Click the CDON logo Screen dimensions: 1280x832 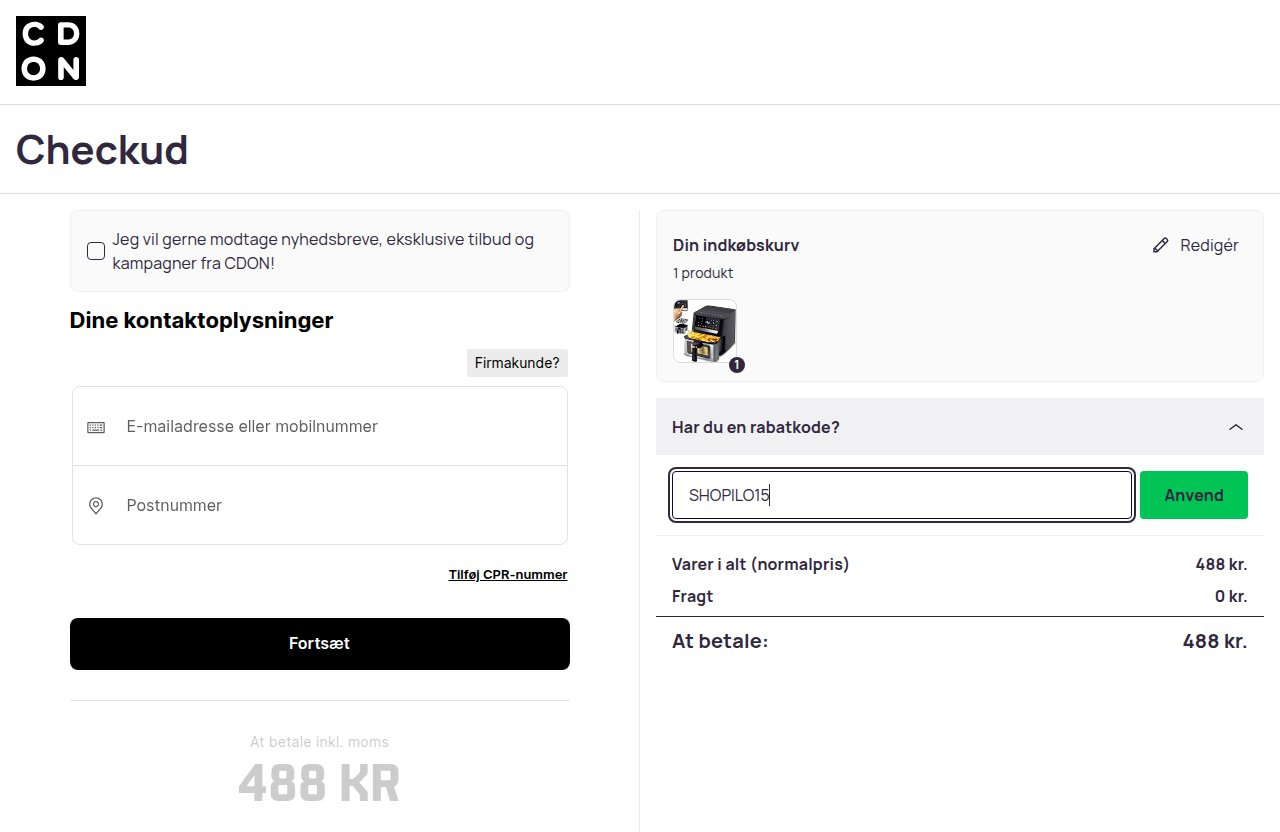(x=51, y=51)
